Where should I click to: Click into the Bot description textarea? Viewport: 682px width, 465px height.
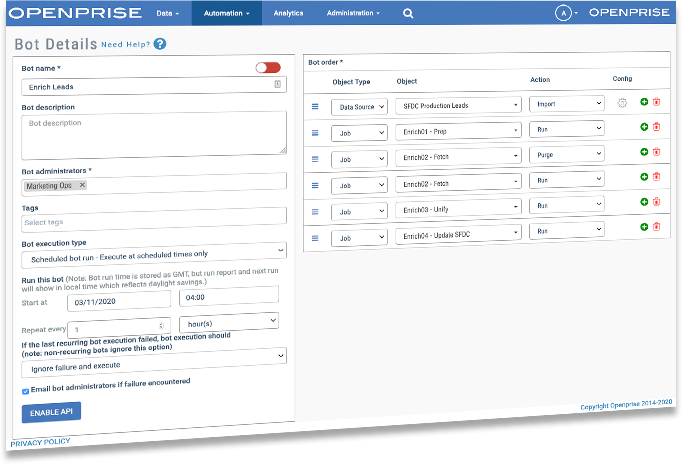(154, 134)
